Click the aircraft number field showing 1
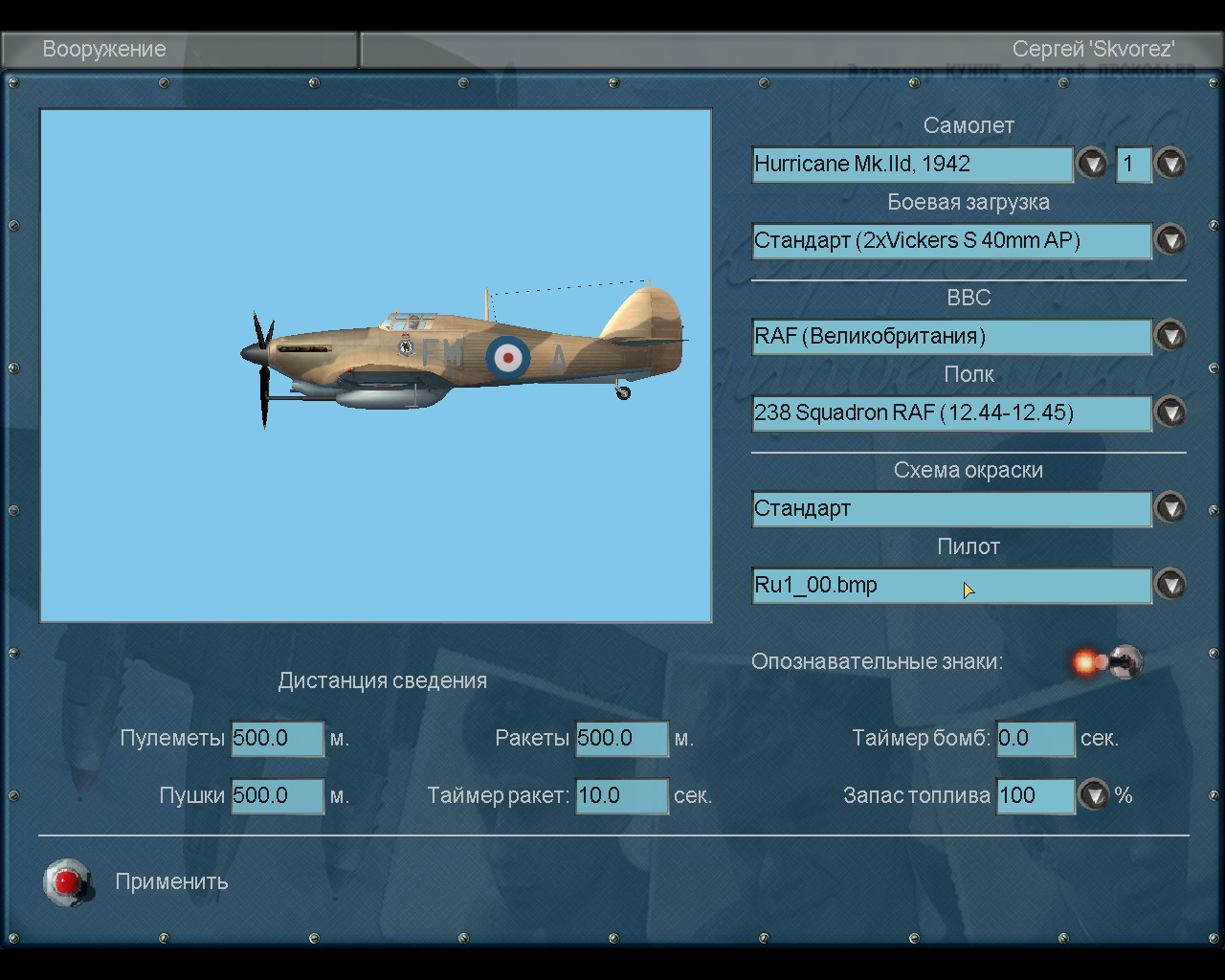Screen dimensions: 1225x980 tap(1134, 164)
